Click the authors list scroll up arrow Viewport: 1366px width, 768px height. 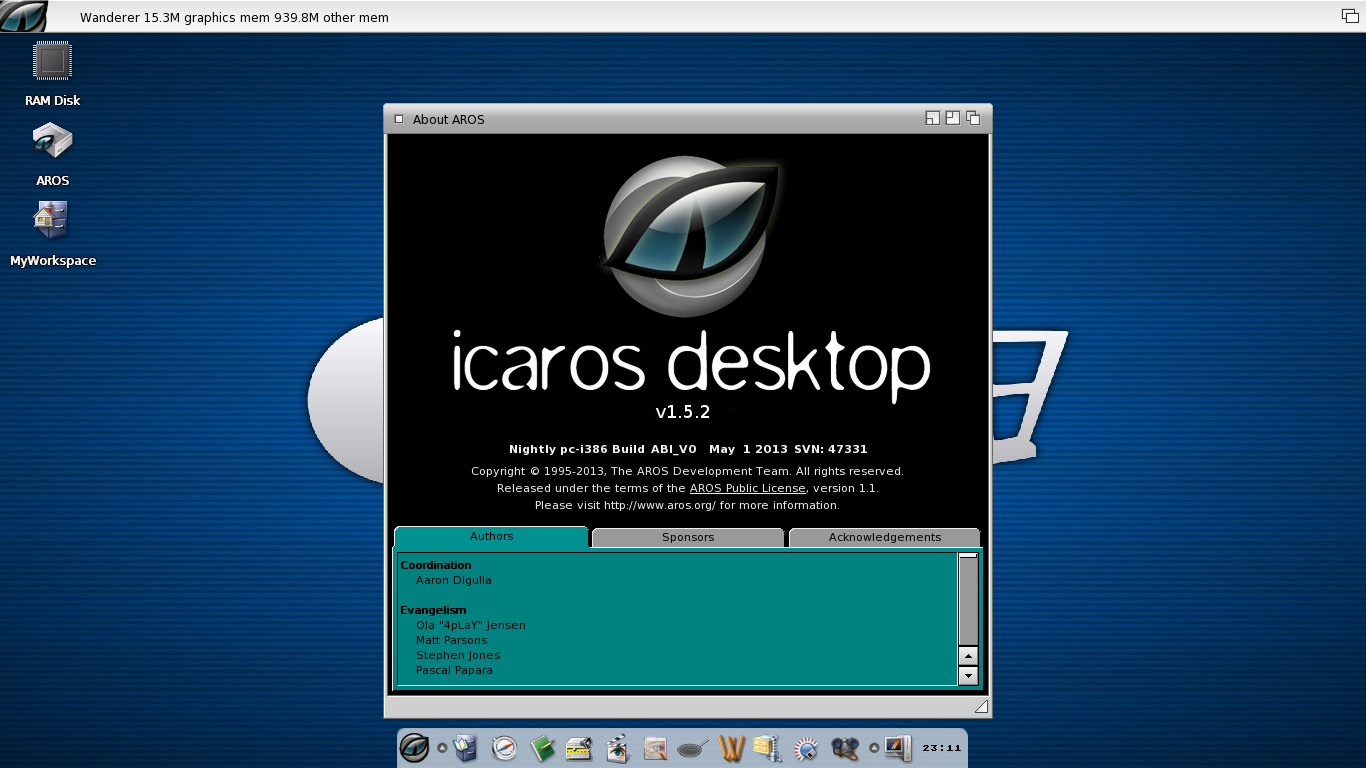pyautogui.click(x=967, y=656)
